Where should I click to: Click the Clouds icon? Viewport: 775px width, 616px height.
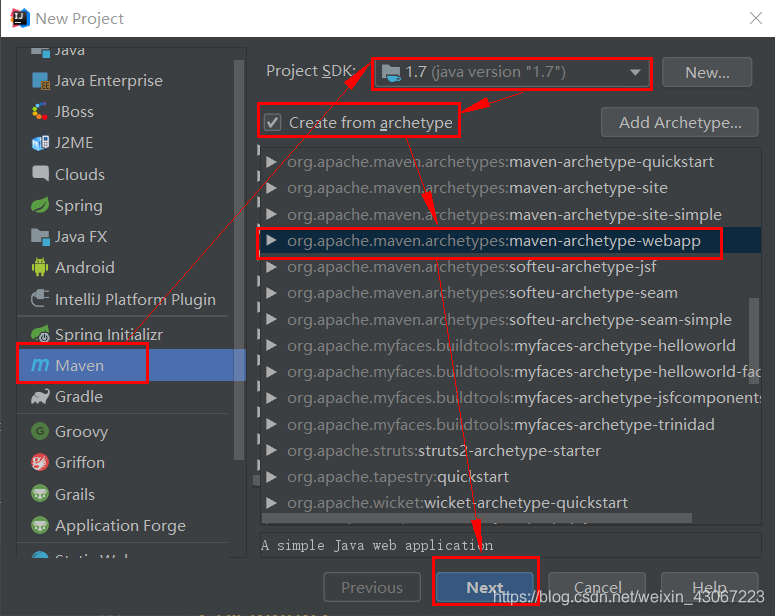pyautogui.click(x=40, y=174)
